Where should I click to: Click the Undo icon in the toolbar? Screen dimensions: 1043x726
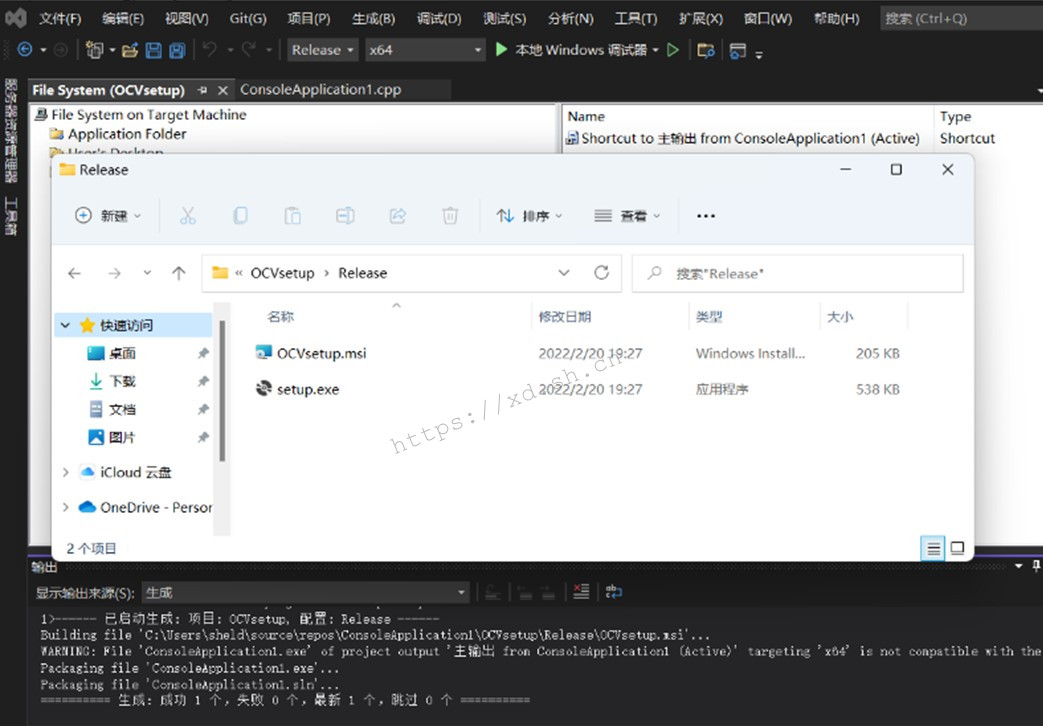(210, 49)
